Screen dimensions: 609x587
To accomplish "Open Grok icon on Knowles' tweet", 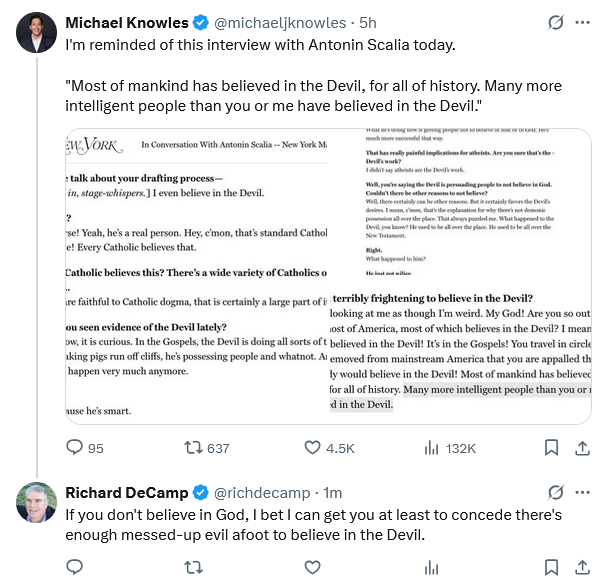I will pos(555,23).
